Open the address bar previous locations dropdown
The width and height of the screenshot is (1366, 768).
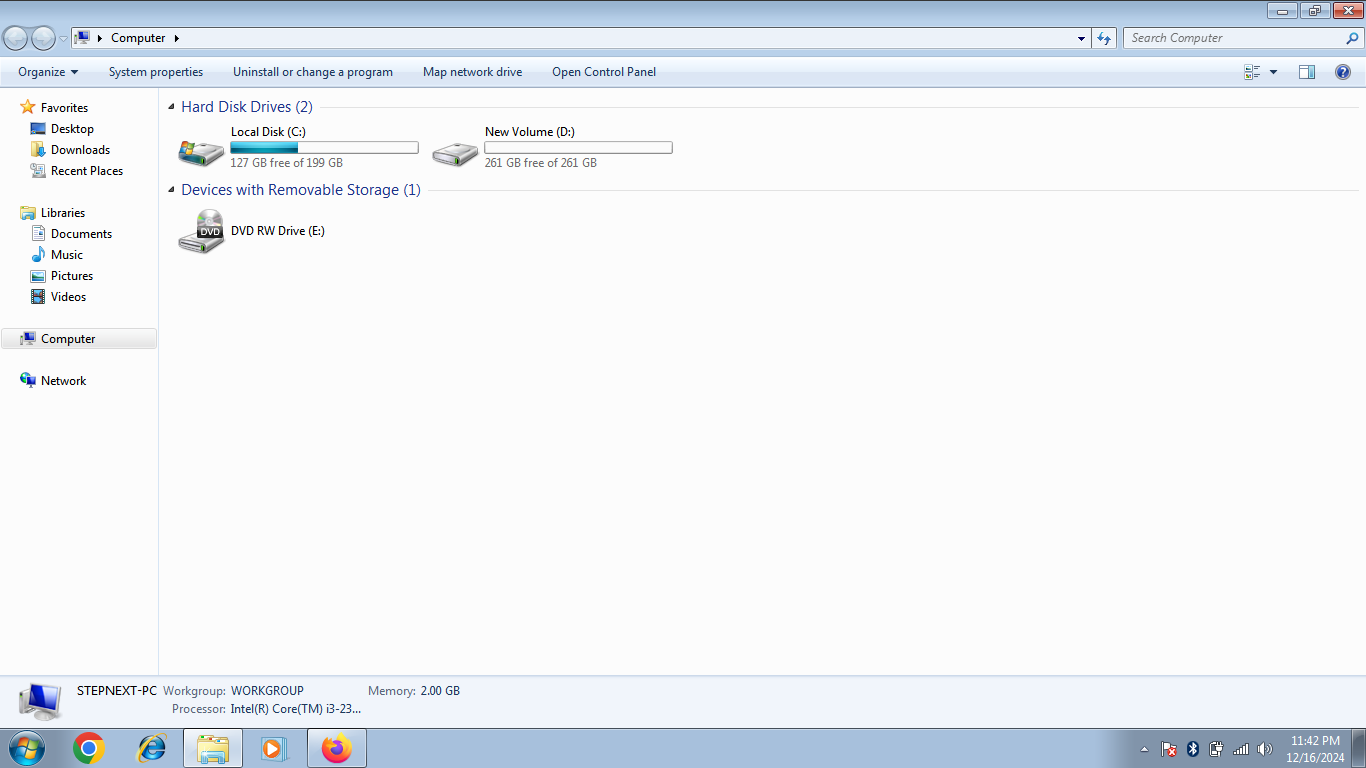click(1081, 38)
